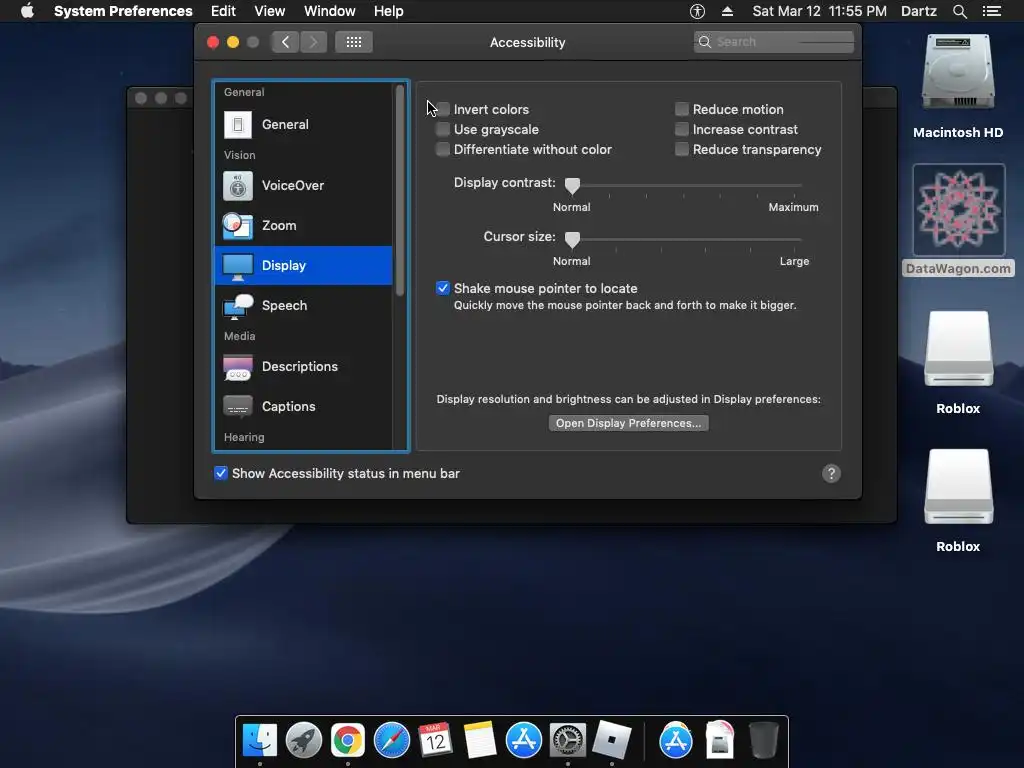Open the Apple menu

coord(27,11)
